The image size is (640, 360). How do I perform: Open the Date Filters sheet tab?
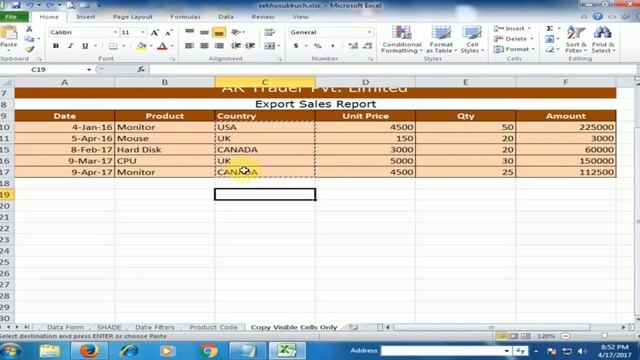(x=154, y=327)
